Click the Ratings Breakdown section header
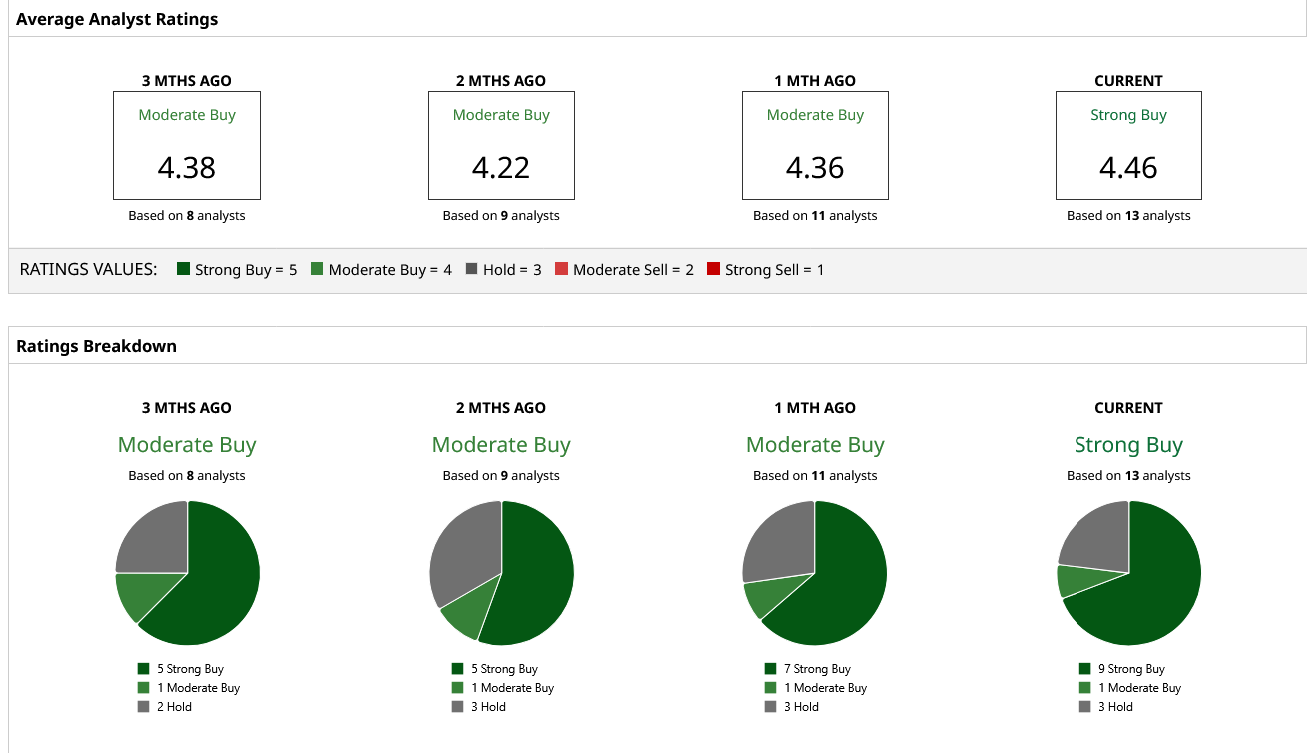1308x753 pixels. tap(96, 346)
